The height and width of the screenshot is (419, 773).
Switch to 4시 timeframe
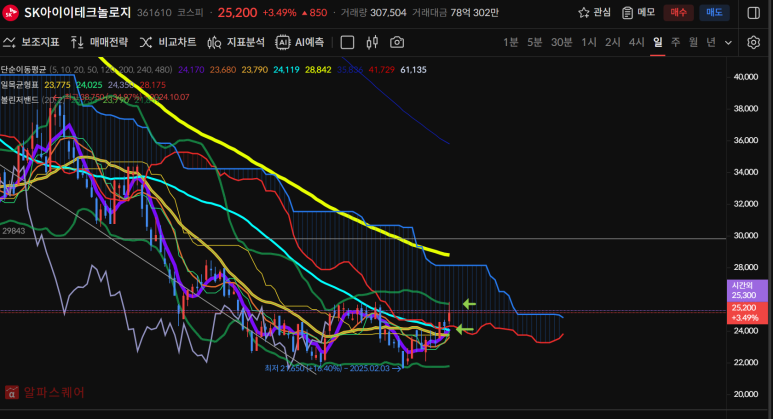point(636,42)
